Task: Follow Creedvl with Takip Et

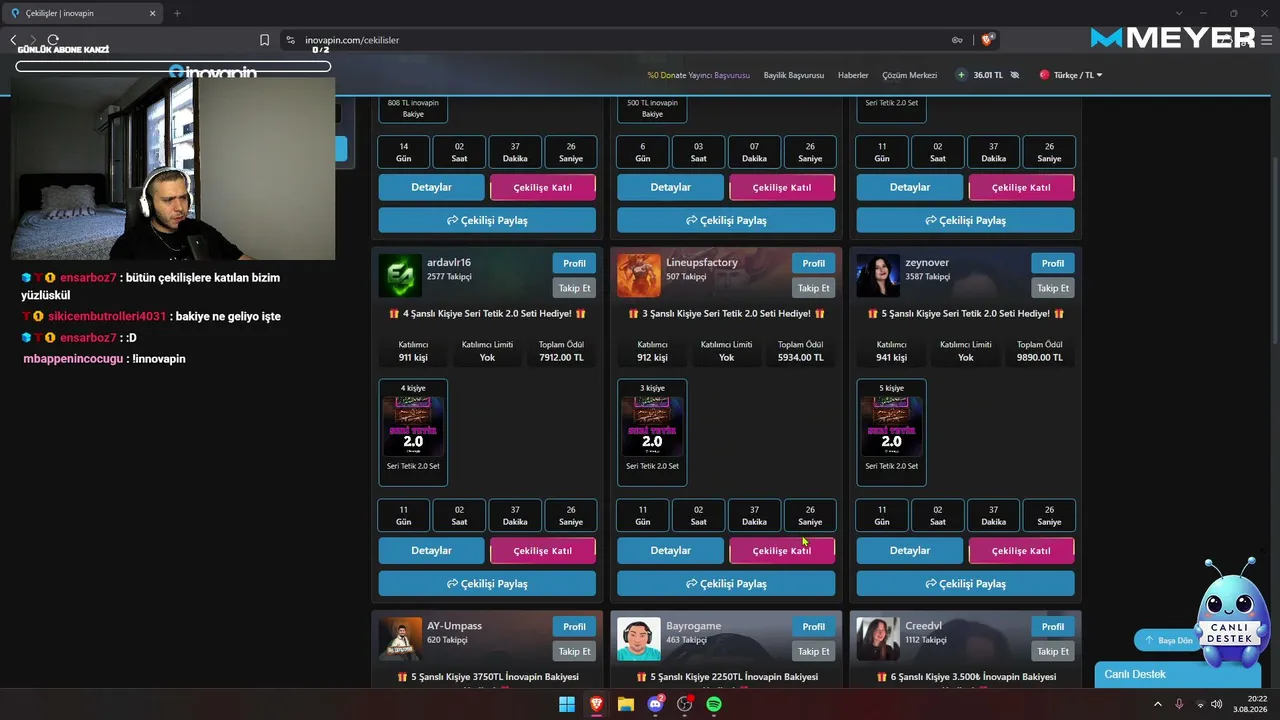Action: coord(1053,651)
